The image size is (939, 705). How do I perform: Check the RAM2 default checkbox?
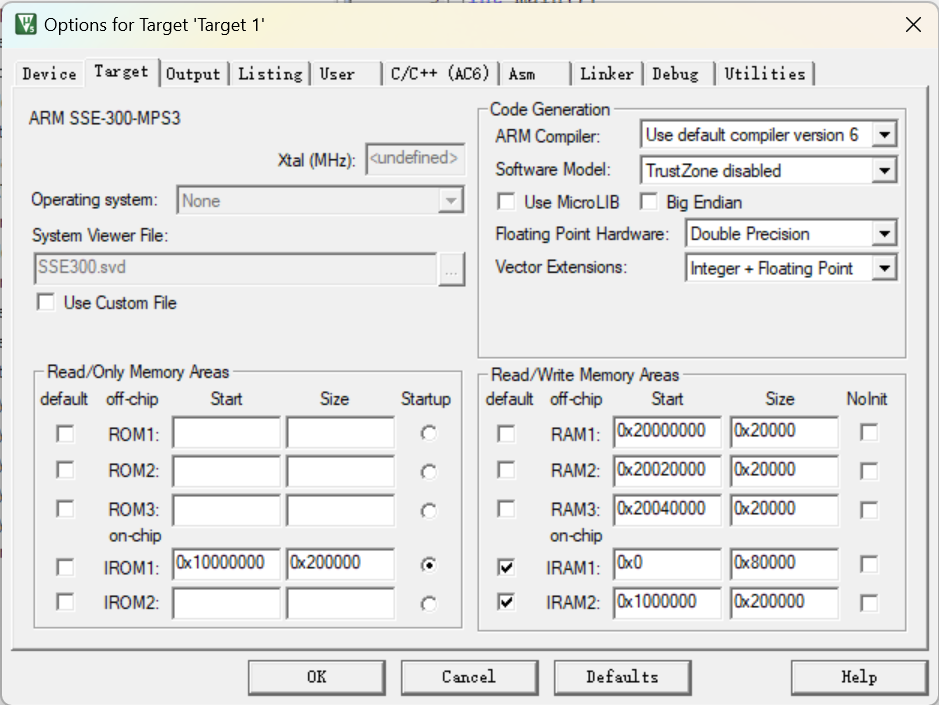507,470
